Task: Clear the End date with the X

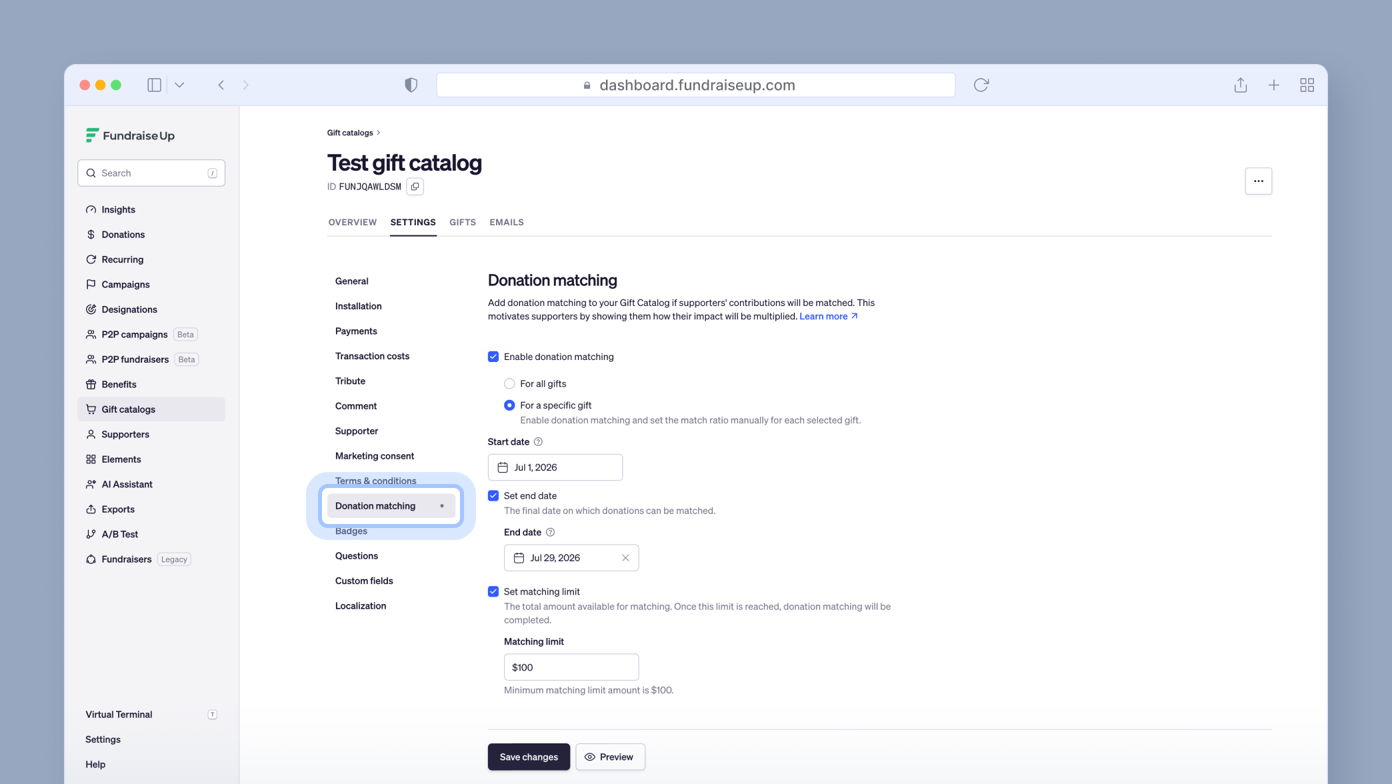Action: tap(625, 558)
